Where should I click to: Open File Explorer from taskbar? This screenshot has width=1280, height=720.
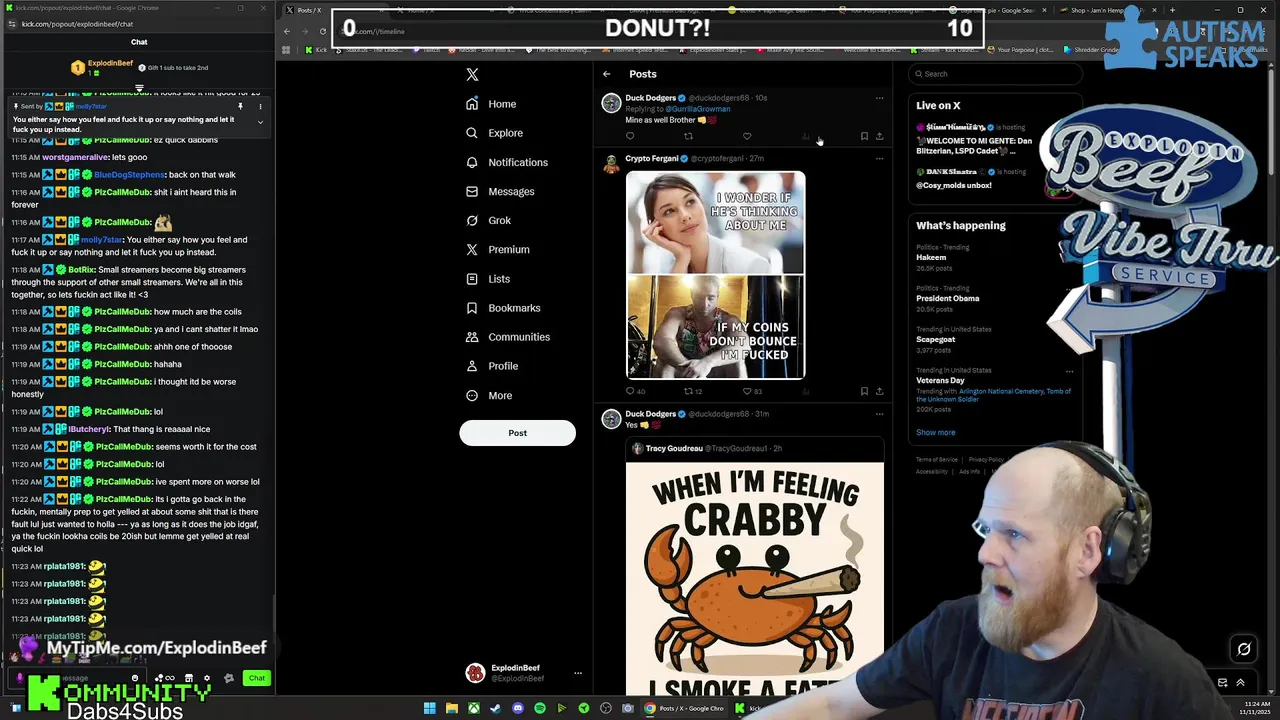tap(452, 708)
